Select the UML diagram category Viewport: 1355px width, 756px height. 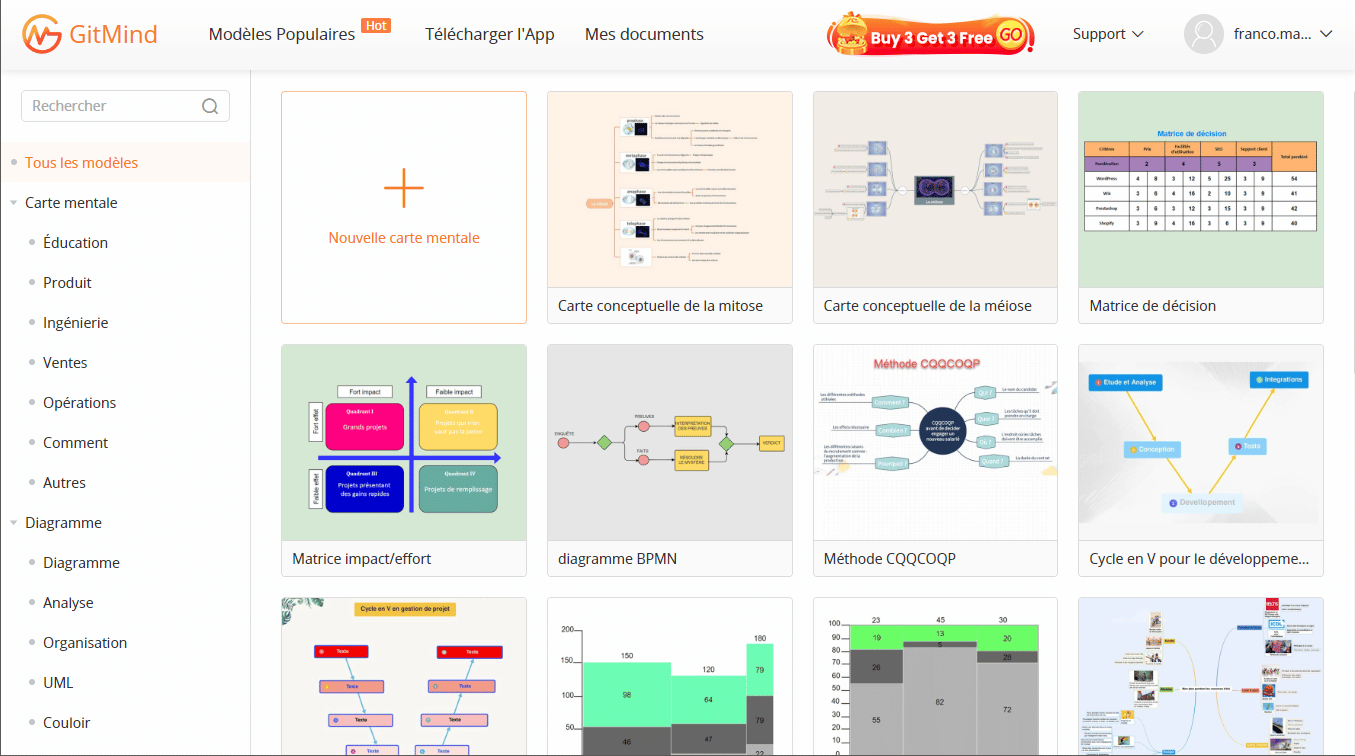58,683
